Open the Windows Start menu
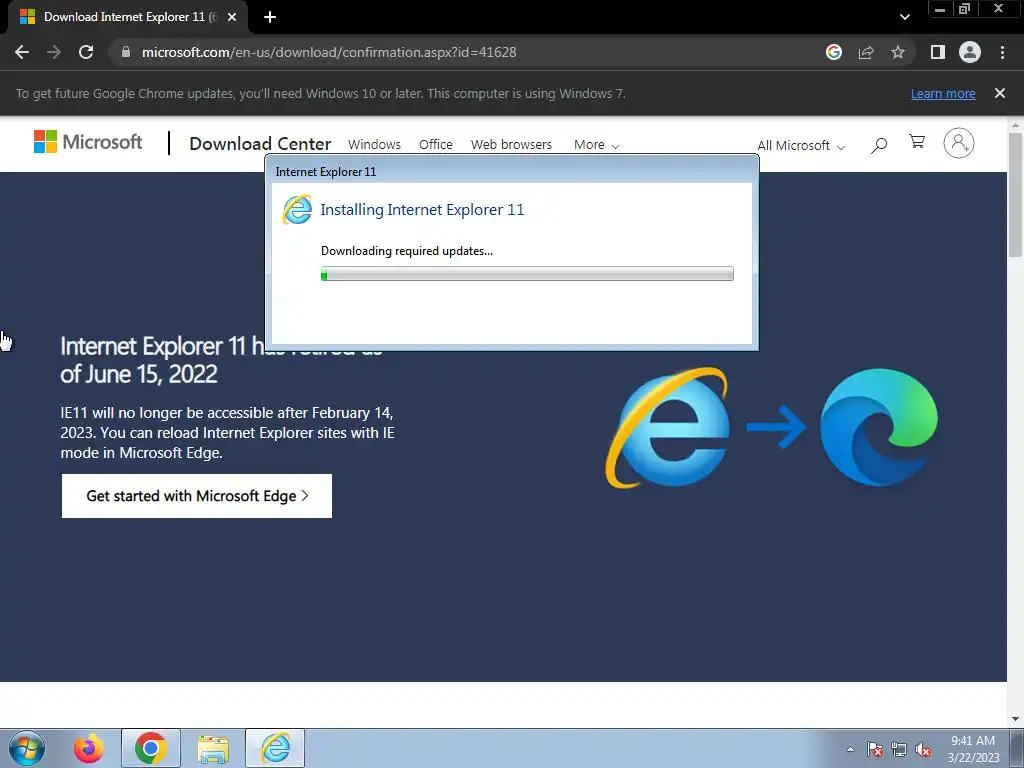Image resolution: width=1024 pixels, height=768 pixels. [x=27, y=748]
